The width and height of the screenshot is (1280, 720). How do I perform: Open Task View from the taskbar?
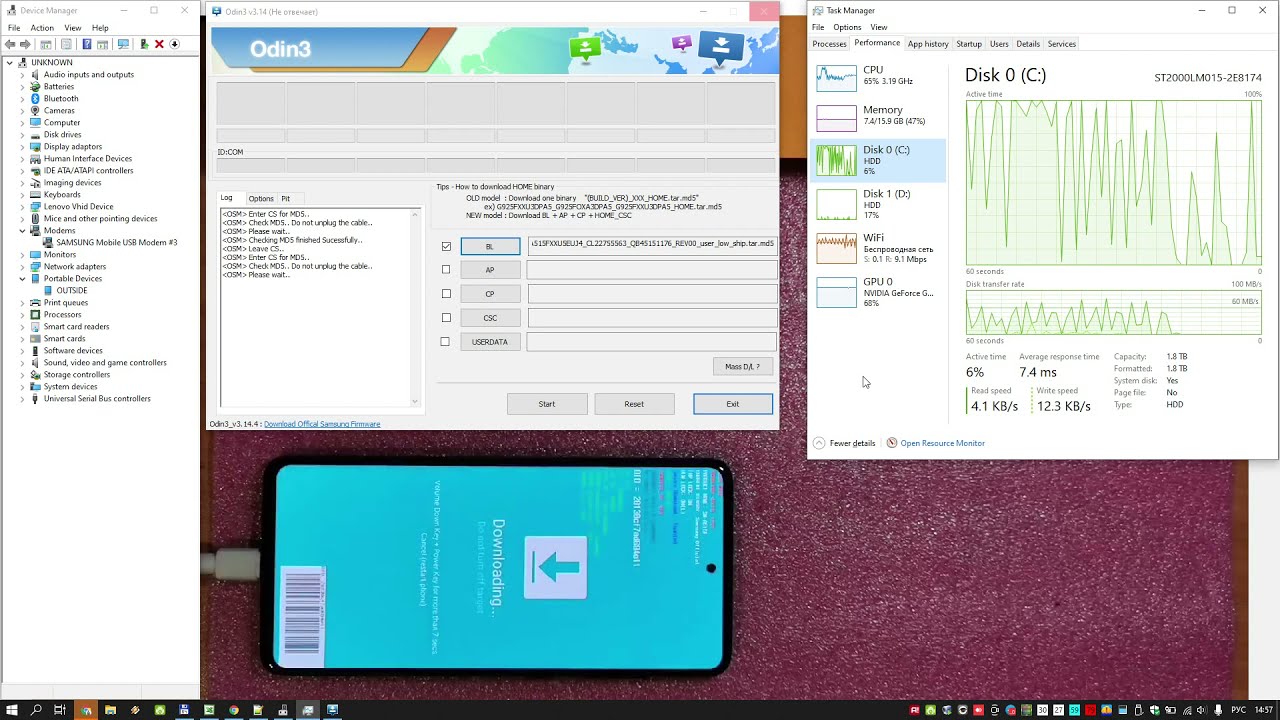click(x=60, y=710)
